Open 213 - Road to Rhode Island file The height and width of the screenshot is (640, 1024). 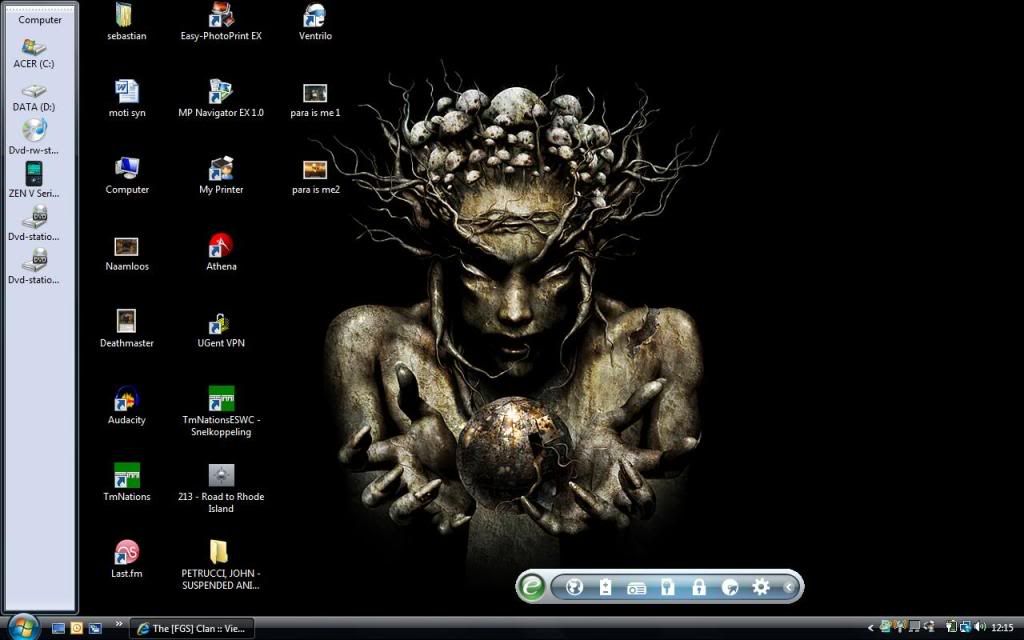click(x=221, y=488)
